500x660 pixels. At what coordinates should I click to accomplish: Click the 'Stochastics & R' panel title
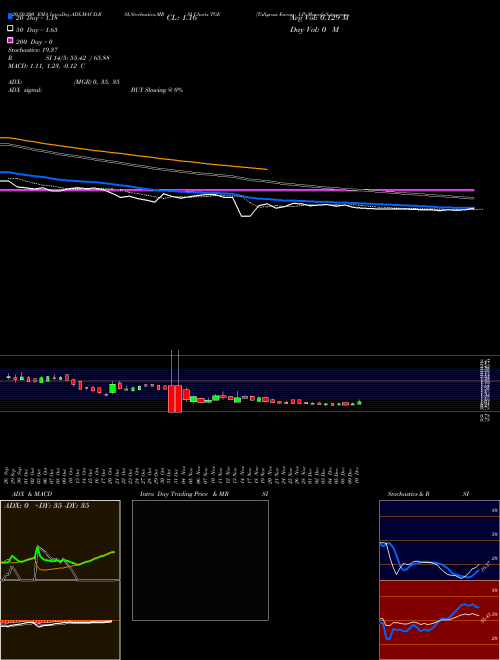point(408,494)
